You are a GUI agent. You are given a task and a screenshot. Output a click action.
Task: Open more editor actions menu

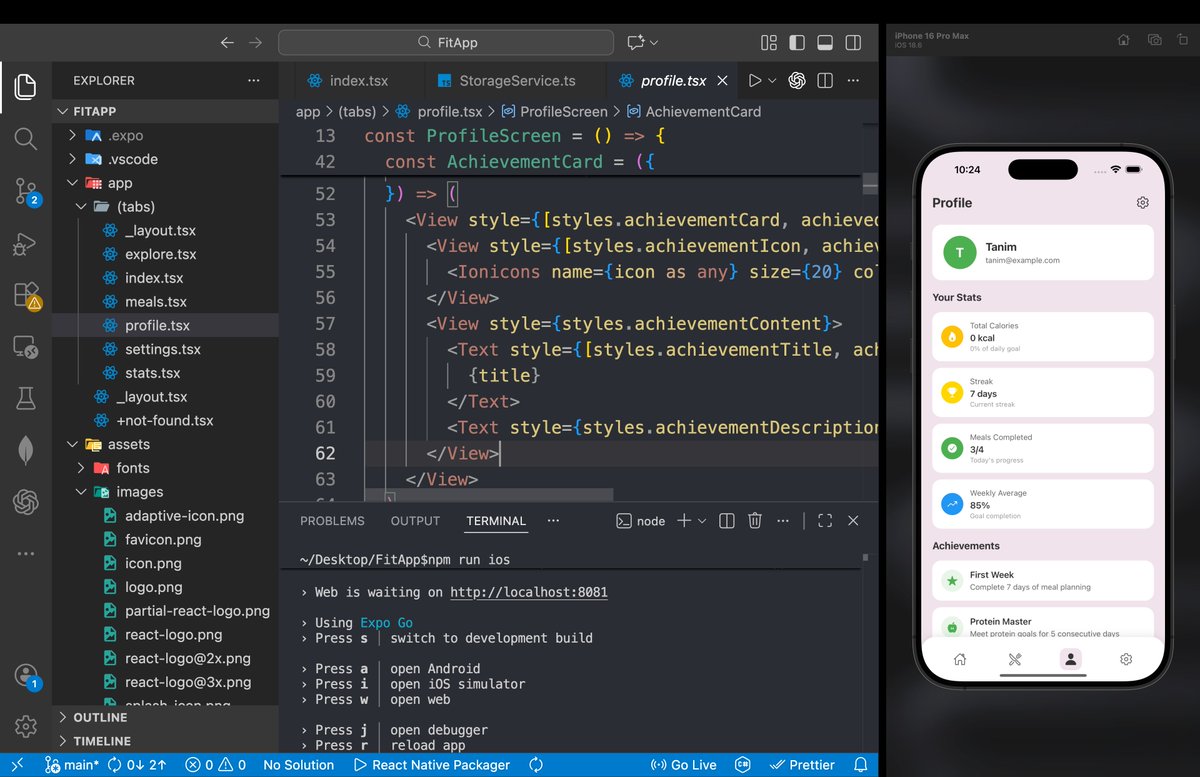(853, 81)
